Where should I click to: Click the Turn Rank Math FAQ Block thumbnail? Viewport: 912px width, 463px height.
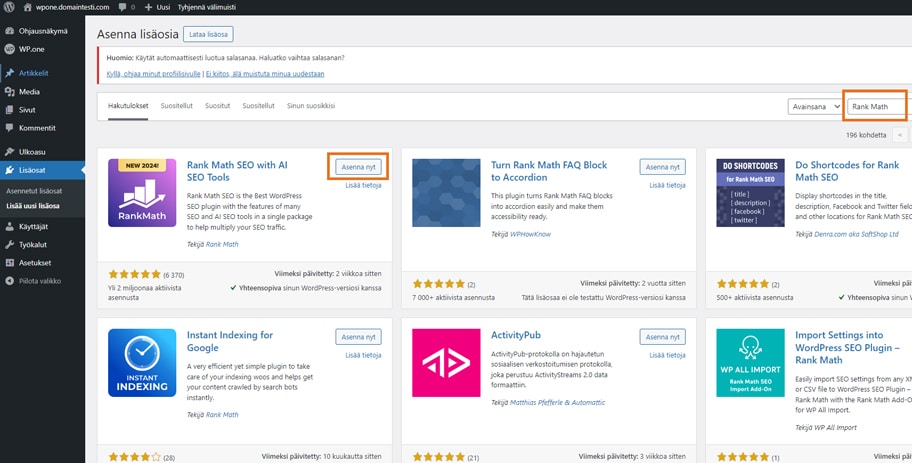(x=446, y=193)
